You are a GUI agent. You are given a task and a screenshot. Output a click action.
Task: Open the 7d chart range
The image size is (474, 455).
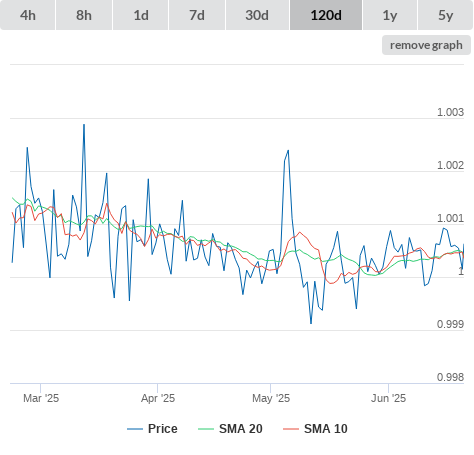pos(197,15)
